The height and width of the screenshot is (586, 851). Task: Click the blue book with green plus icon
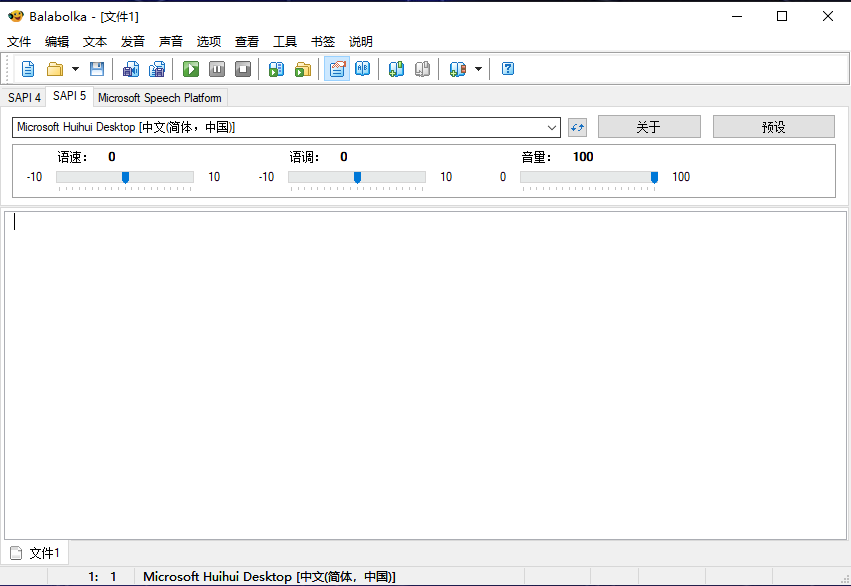tap(396, 69)
